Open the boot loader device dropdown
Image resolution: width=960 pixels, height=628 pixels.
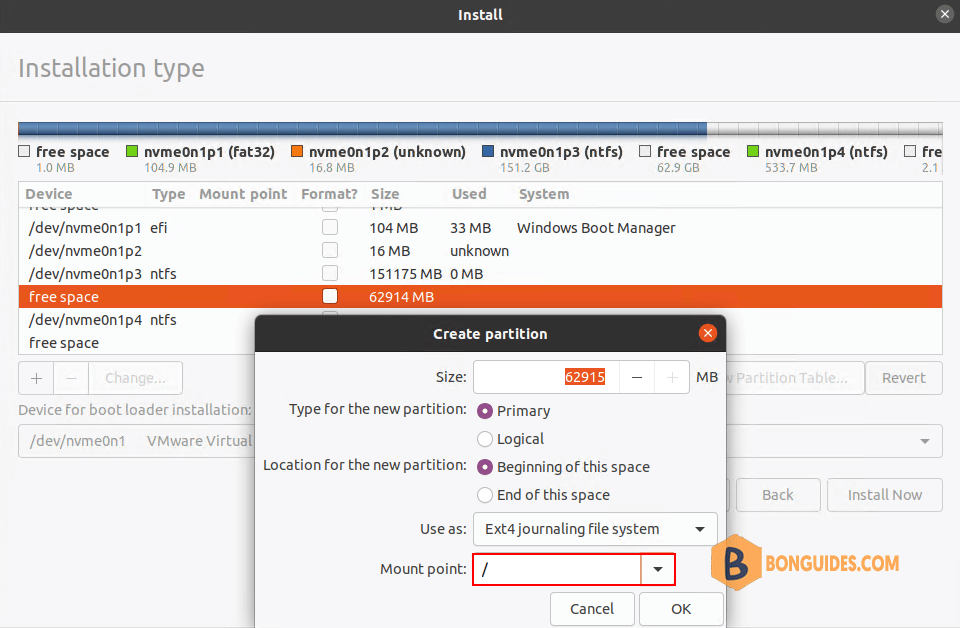point(922,441)
